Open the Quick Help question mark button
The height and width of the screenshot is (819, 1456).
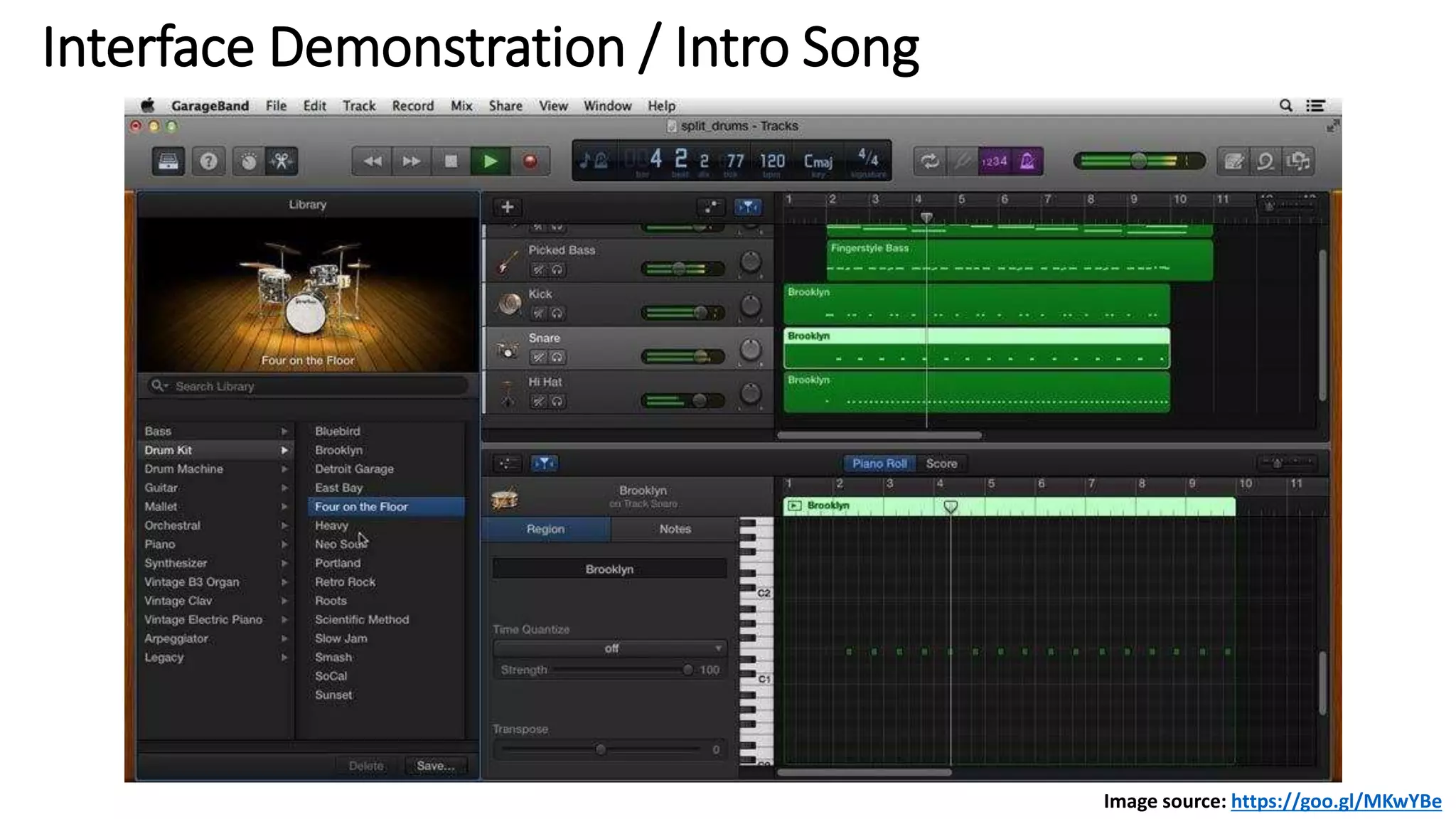click(208, 161)
